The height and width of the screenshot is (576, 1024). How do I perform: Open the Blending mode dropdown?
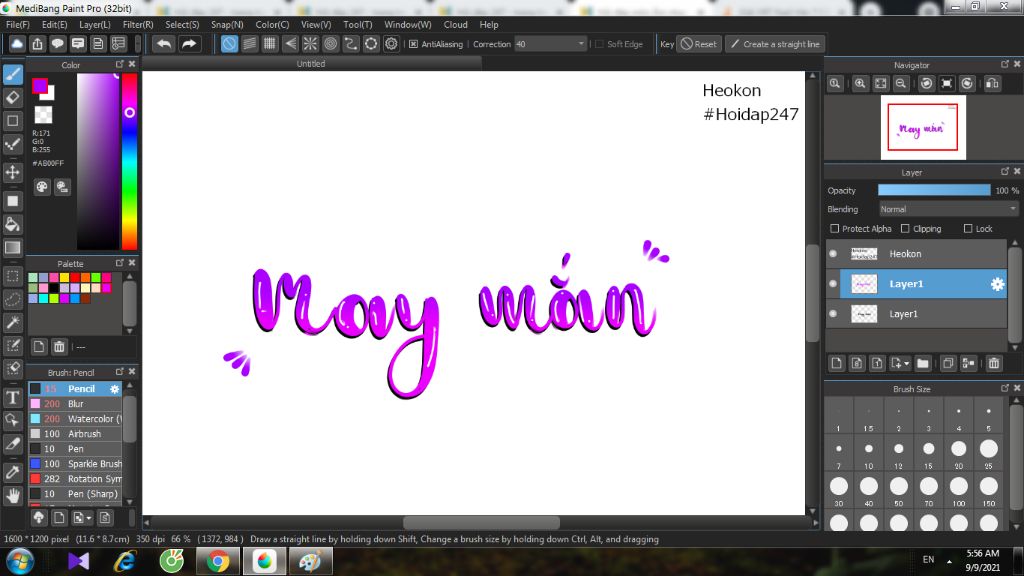[x=948, y=209]
